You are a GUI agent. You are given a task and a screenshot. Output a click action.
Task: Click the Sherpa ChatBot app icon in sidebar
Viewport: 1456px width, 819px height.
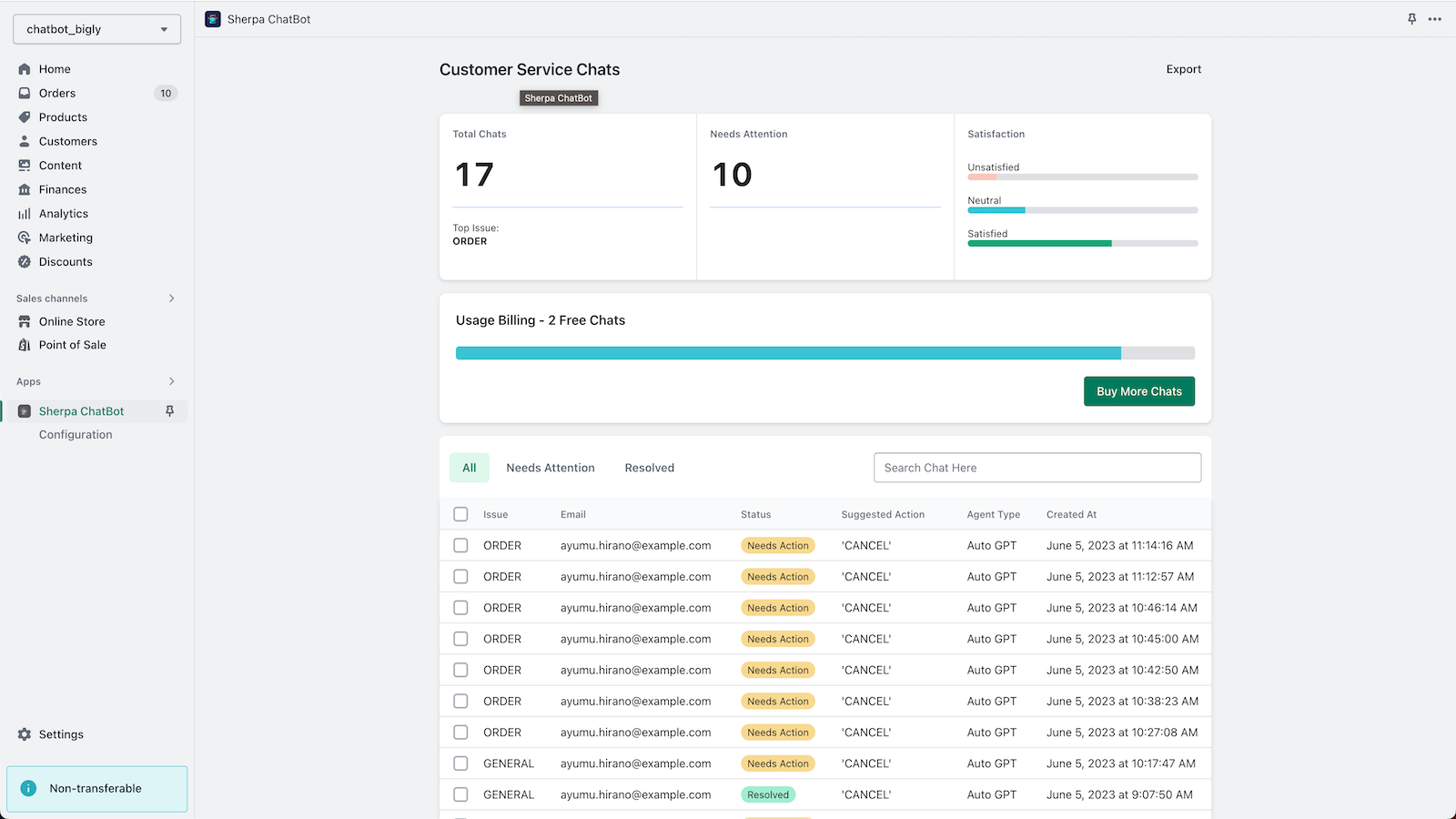(25, 411)
